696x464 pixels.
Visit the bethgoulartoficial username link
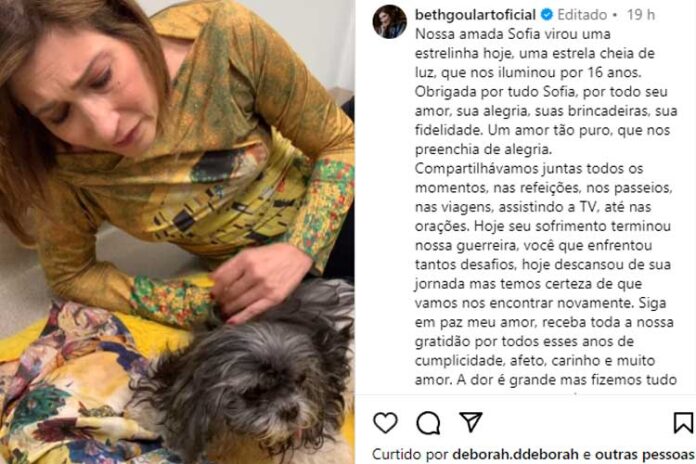coord(475,15)
